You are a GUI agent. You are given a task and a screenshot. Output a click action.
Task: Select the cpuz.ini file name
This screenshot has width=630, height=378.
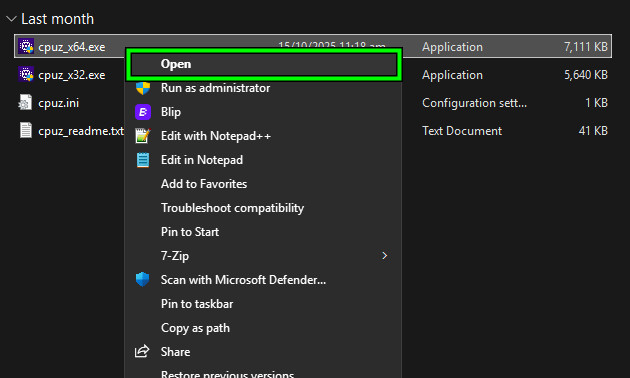pos(59,103)
